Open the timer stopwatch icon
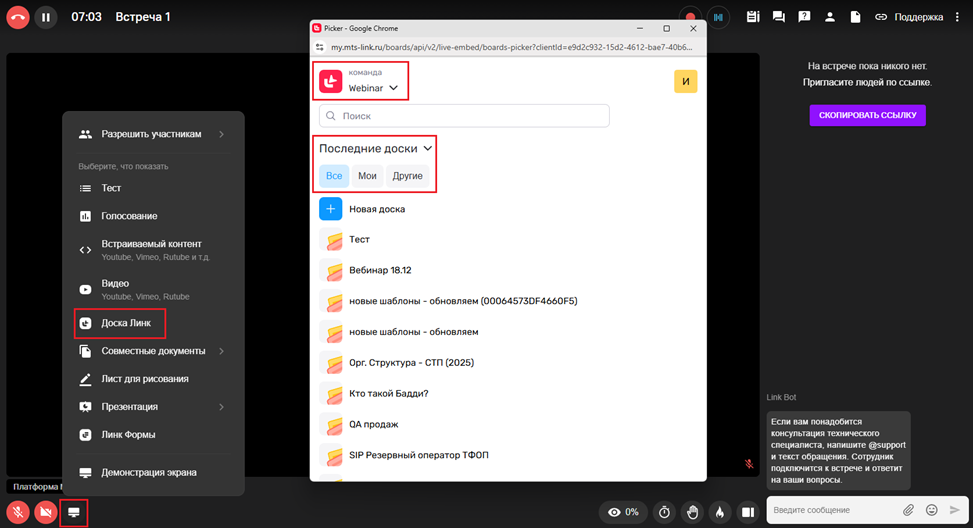The image size is (973, 528). [665, 512]
